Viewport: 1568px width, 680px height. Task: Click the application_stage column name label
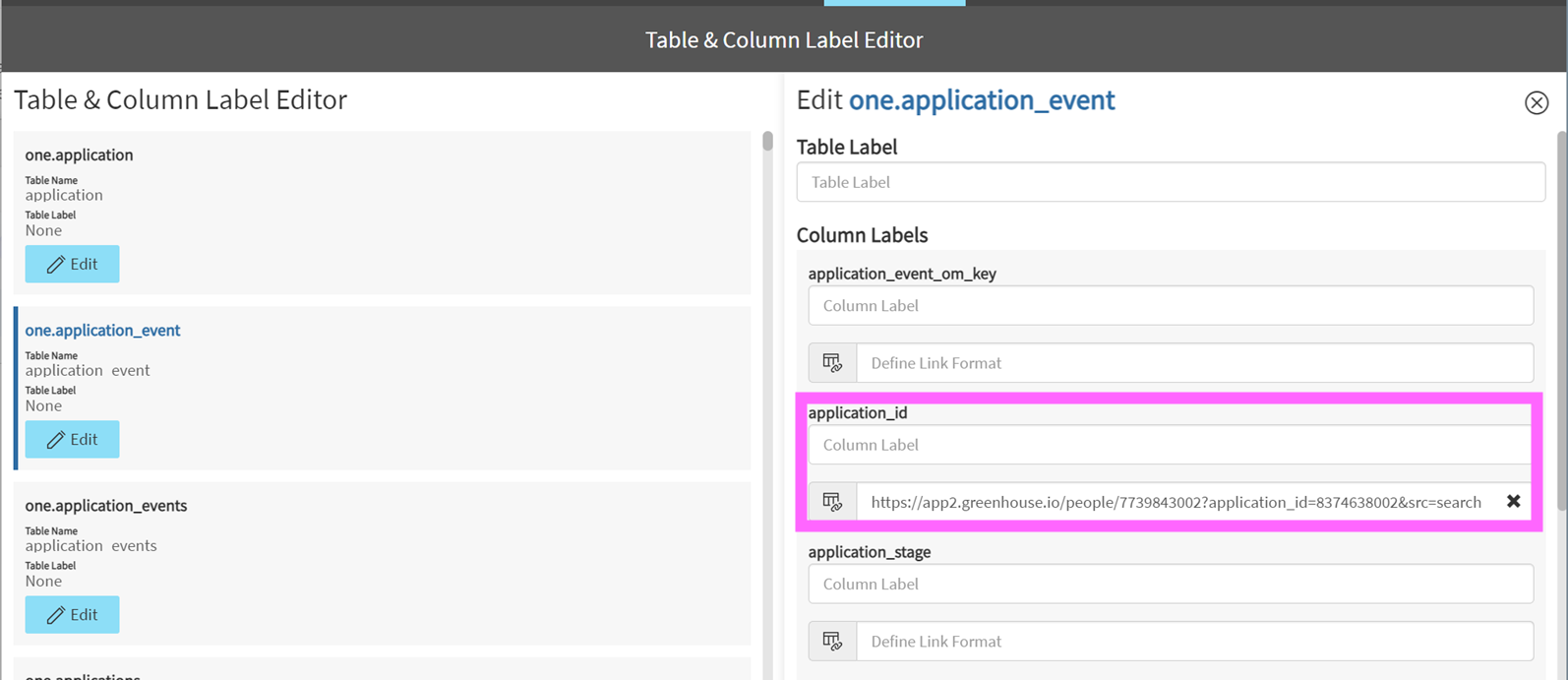tap(870, 552)
